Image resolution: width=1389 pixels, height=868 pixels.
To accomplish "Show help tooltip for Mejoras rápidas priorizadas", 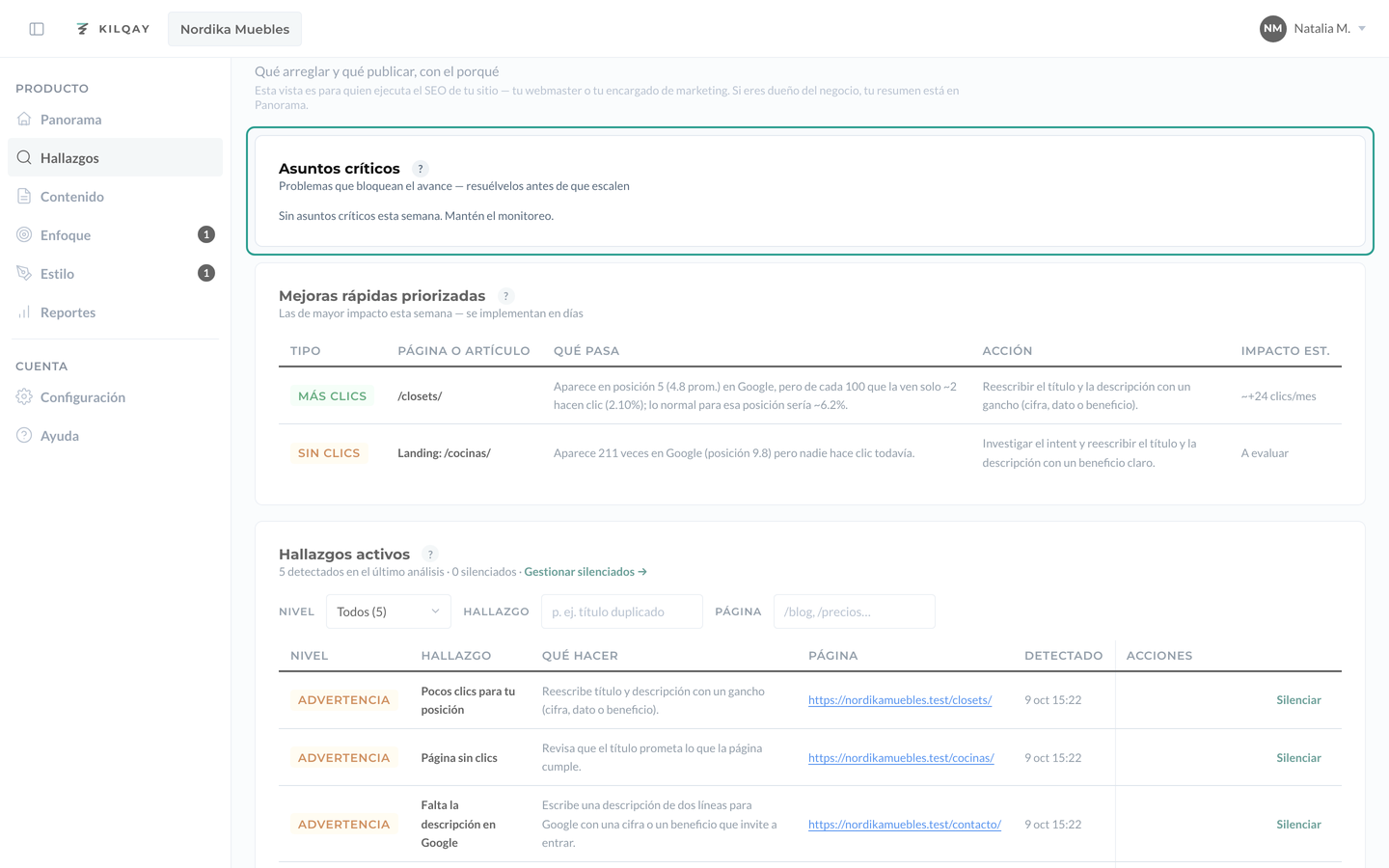I will [505, 296].
